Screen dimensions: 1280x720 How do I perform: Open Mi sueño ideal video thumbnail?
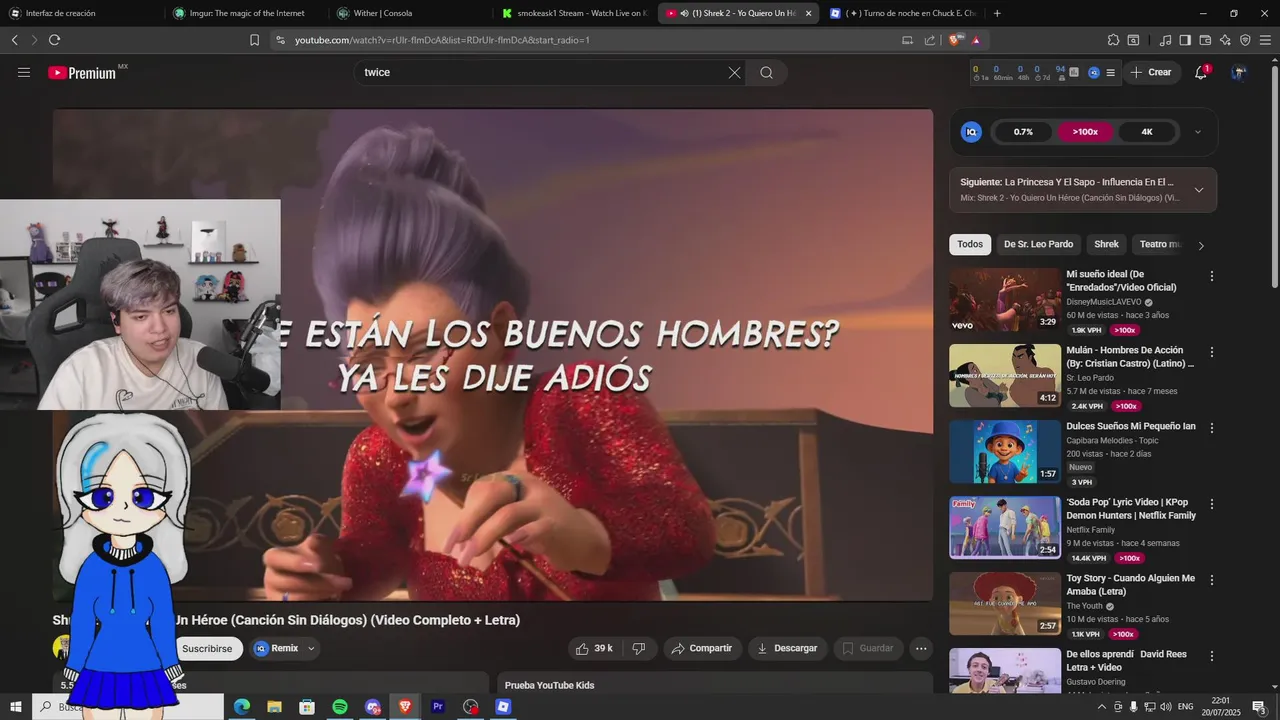pos(1005,300)
